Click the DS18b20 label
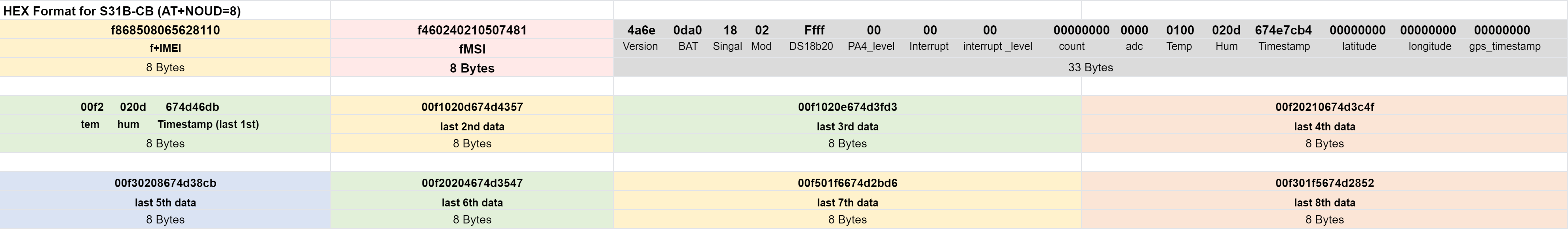This screenshot has height=229, width=1568. click(x=811, y=46)
